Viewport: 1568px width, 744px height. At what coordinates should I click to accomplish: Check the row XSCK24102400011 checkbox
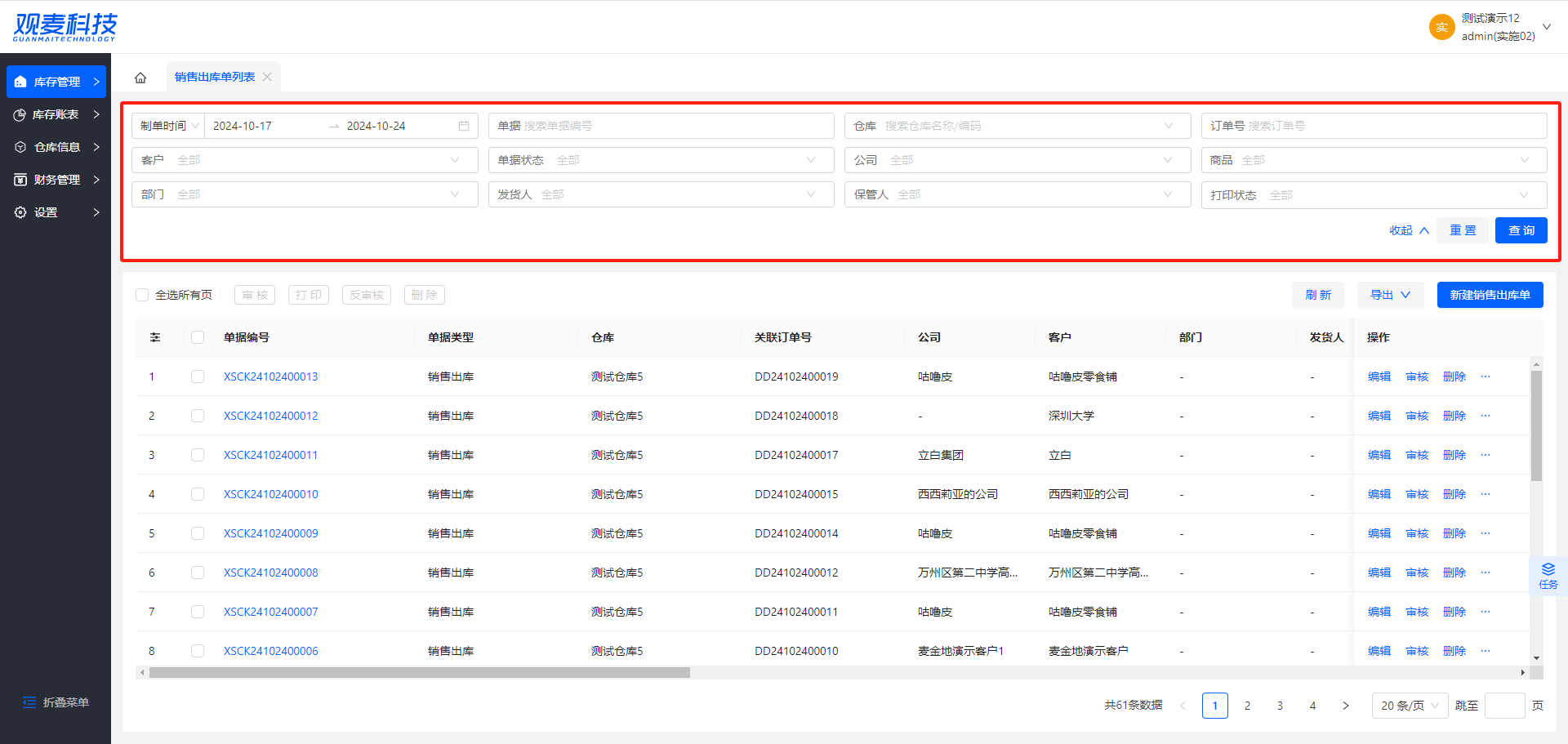[x=198, y=455]
